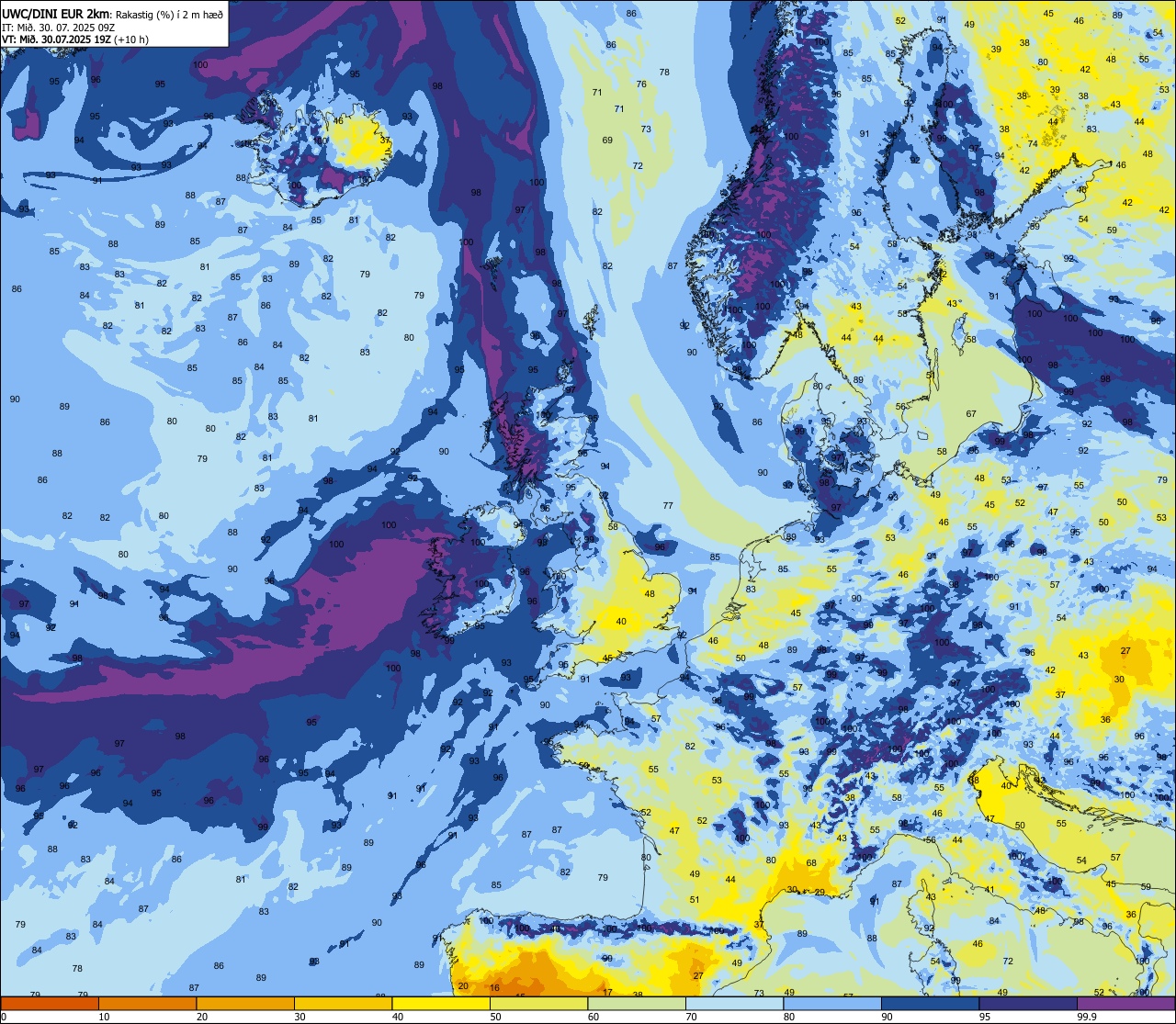Screen dimensions: 1176x1024
Task: Click the '30' tick label on the color scale
Action: point(300,1017)
